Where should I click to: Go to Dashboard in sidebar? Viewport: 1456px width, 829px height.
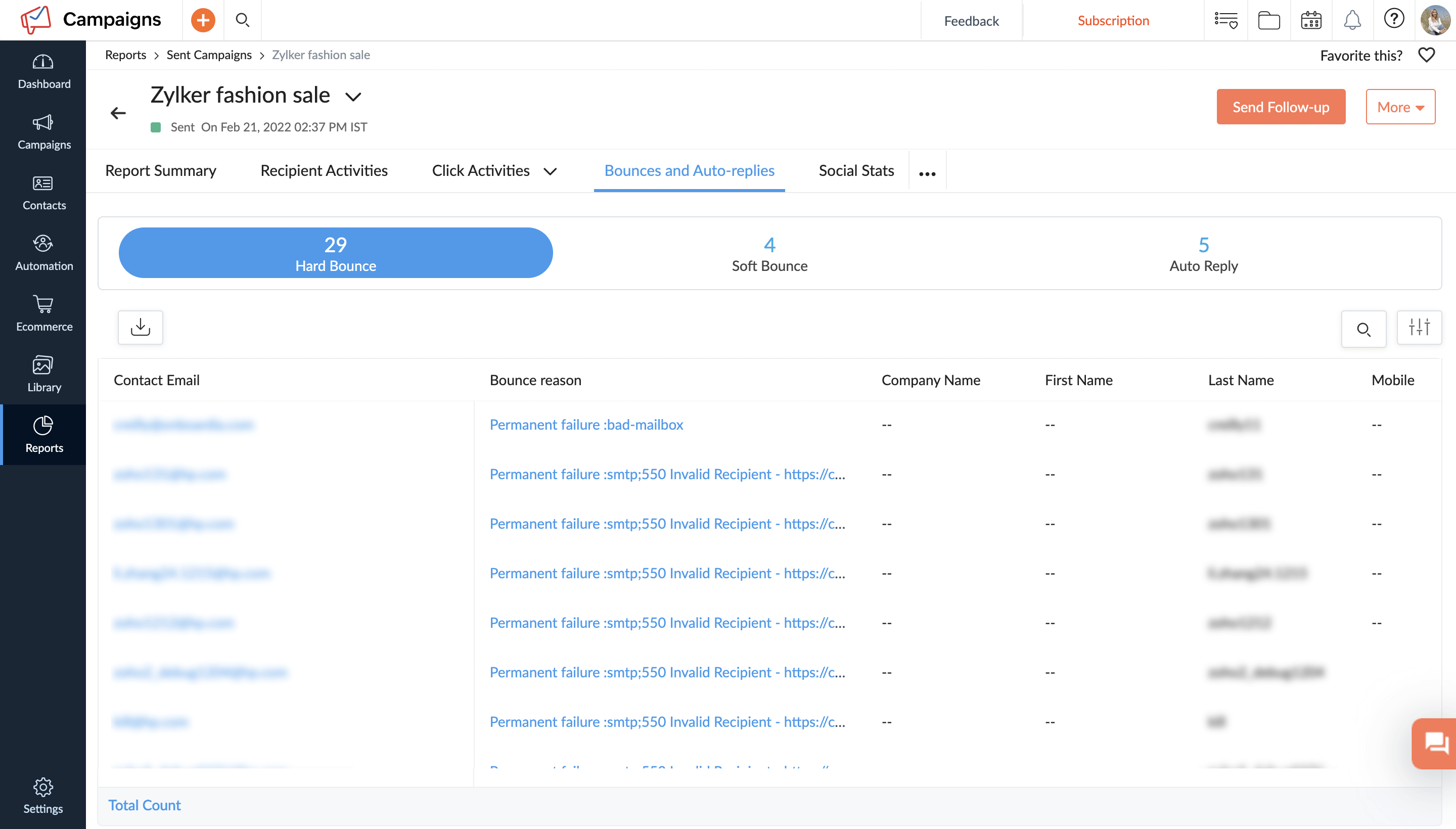(43, 71)
